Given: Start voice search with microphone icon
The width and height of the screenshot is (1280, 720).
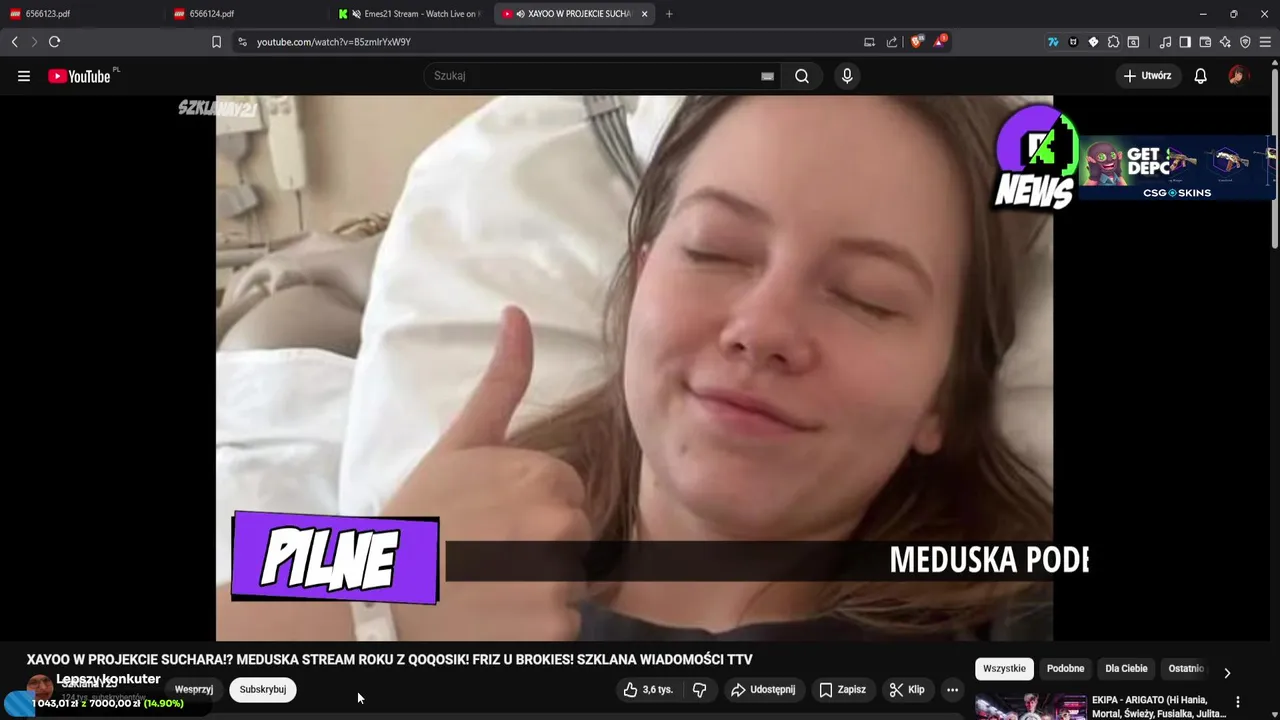Looking at the screenshot, I should pos(847,76).
